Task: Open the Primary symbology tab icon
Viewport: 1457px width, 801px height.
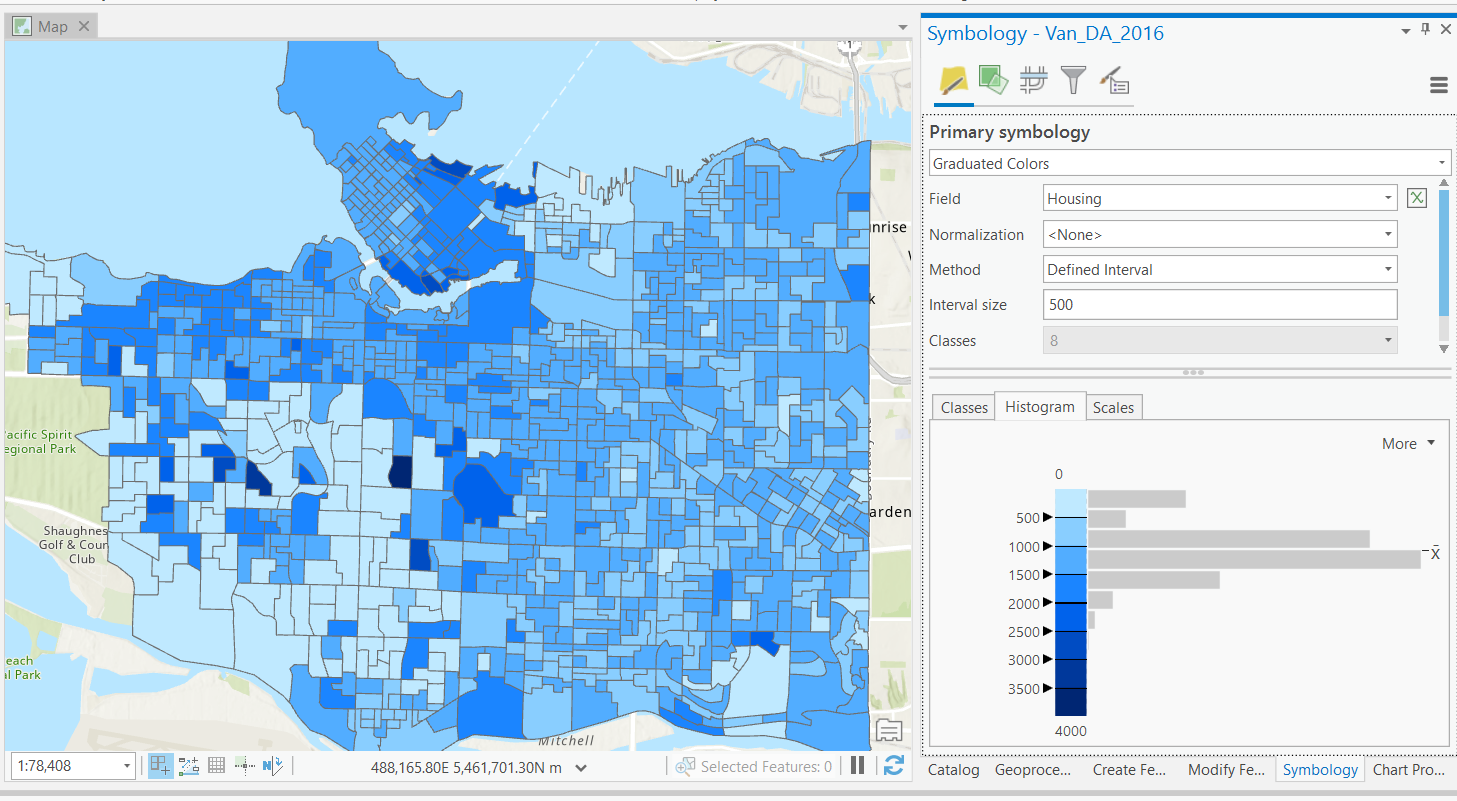Action: click(953, 80)
